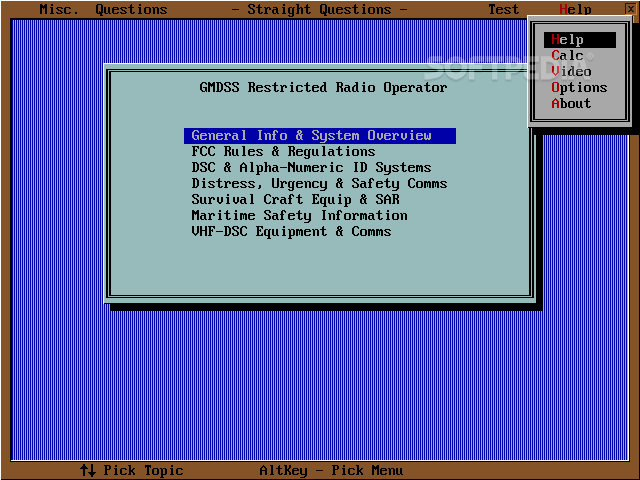The height and width of the screenshot is (480, 640).
Task: Select VHF-DSC Equipment & Comms topic
Action: (x=291, y=231)
